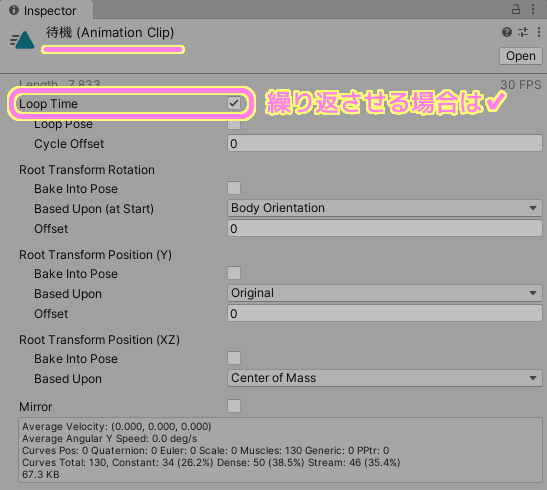Select the Inspector tab
Image resolution: width=547 pixels, height=490 pixels.
46,10
